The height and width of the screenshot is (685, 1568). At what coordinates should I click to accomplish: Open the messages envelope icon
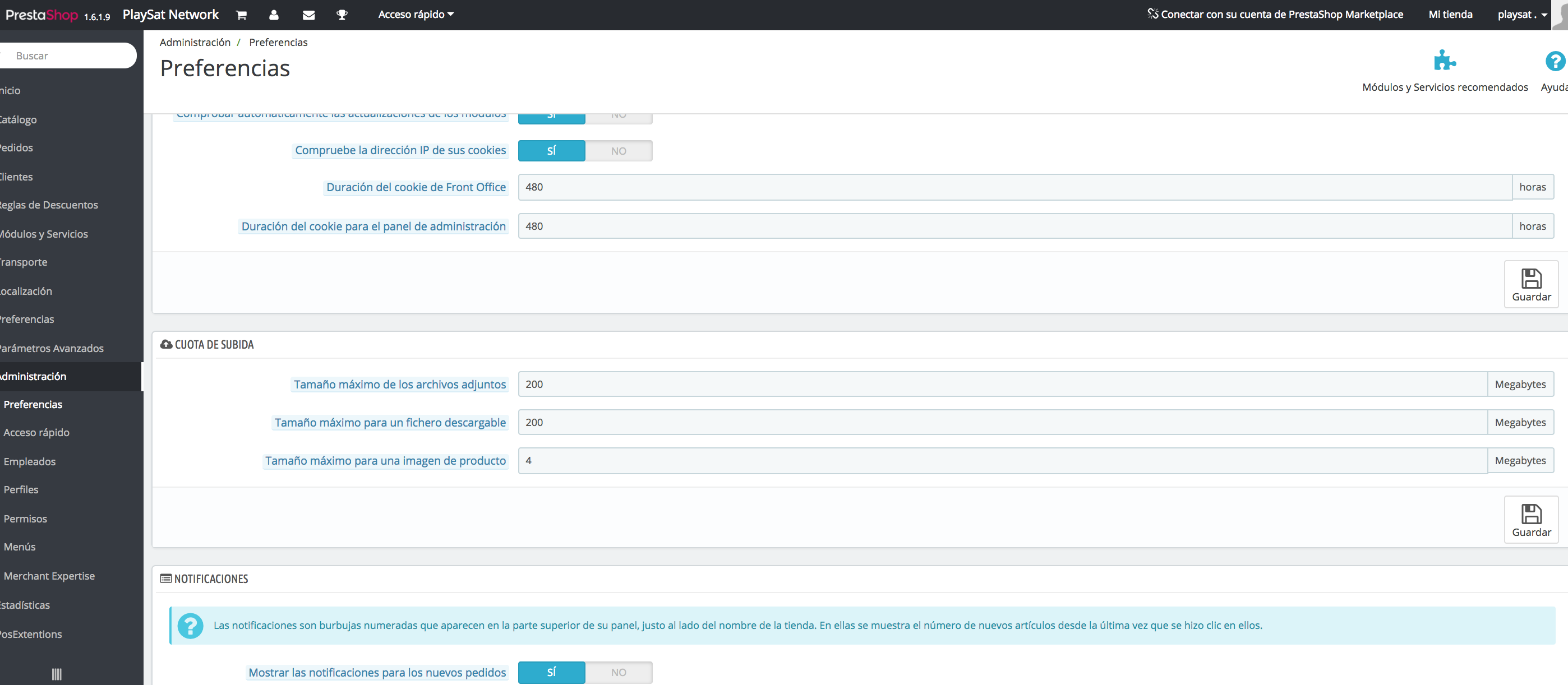click(x=308, y=15)
